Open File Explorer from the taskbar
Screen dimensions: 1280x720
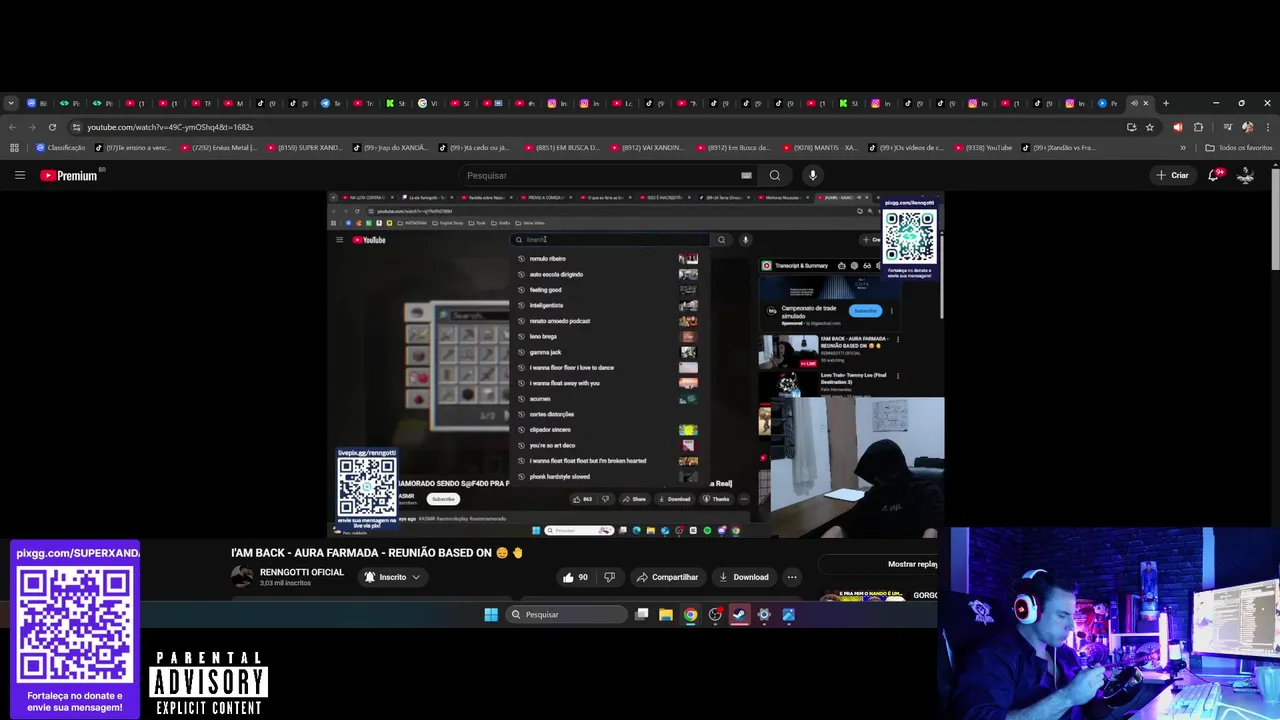point(666,614)
